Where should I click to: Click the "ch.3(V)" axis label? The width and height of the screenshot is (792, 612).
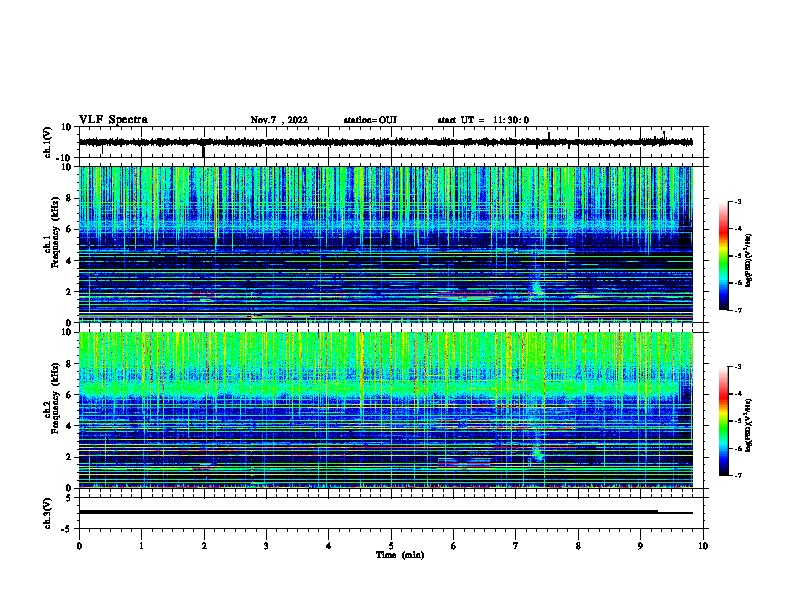[x=48, y=513]
